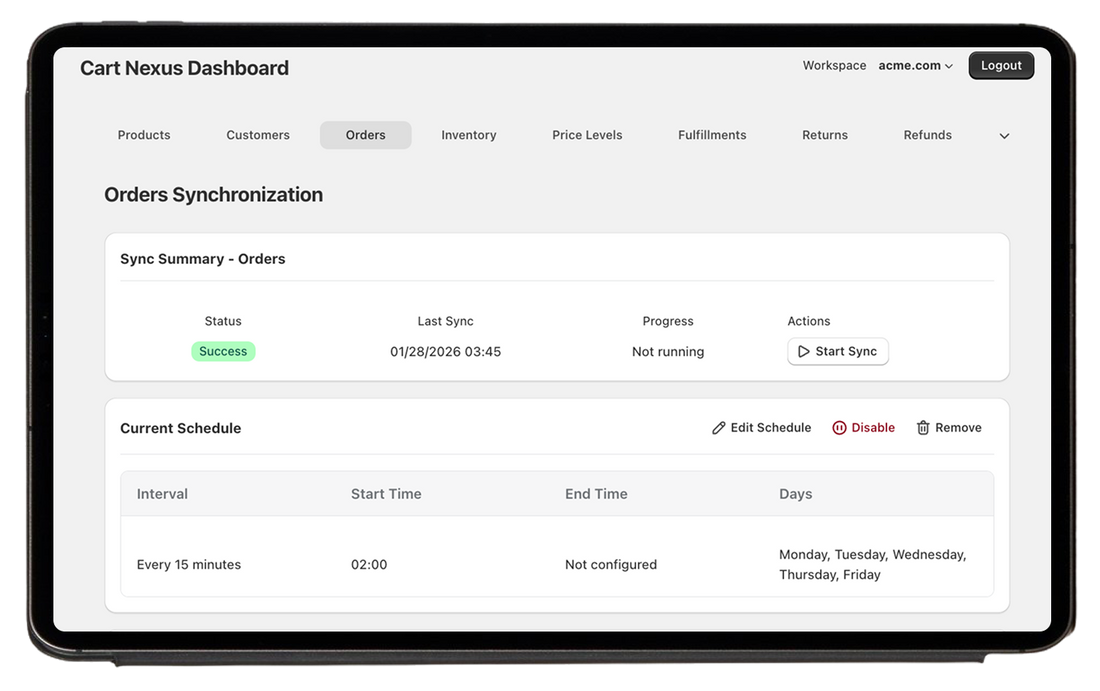Image resolution: width=1100 pixels, height=691 pixels.
Task: Expand the hidden tabs chevron
Action: [1003, 135]
